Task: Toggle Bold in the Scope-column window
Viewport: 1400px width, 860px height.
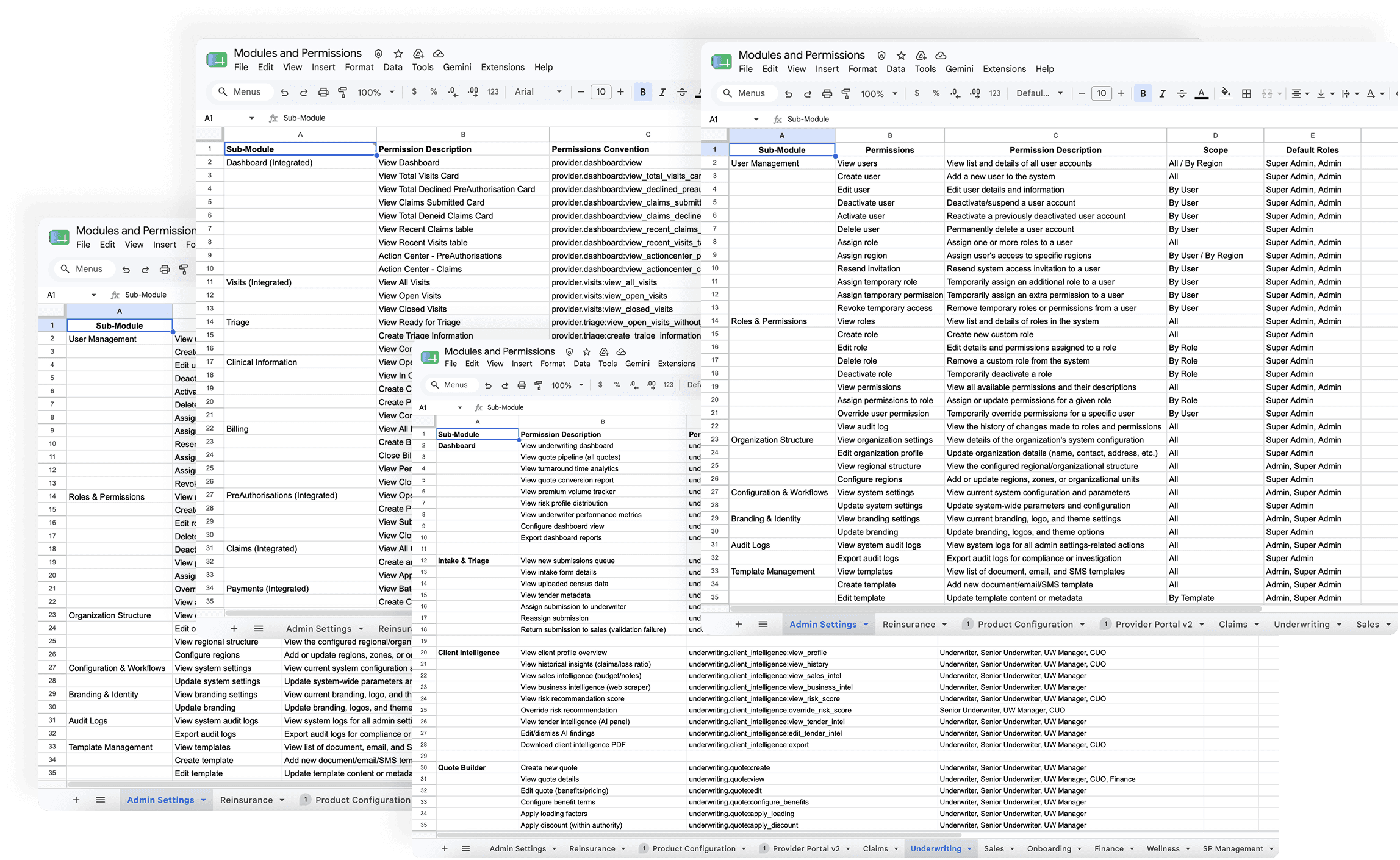Action: coord(1143,93)
